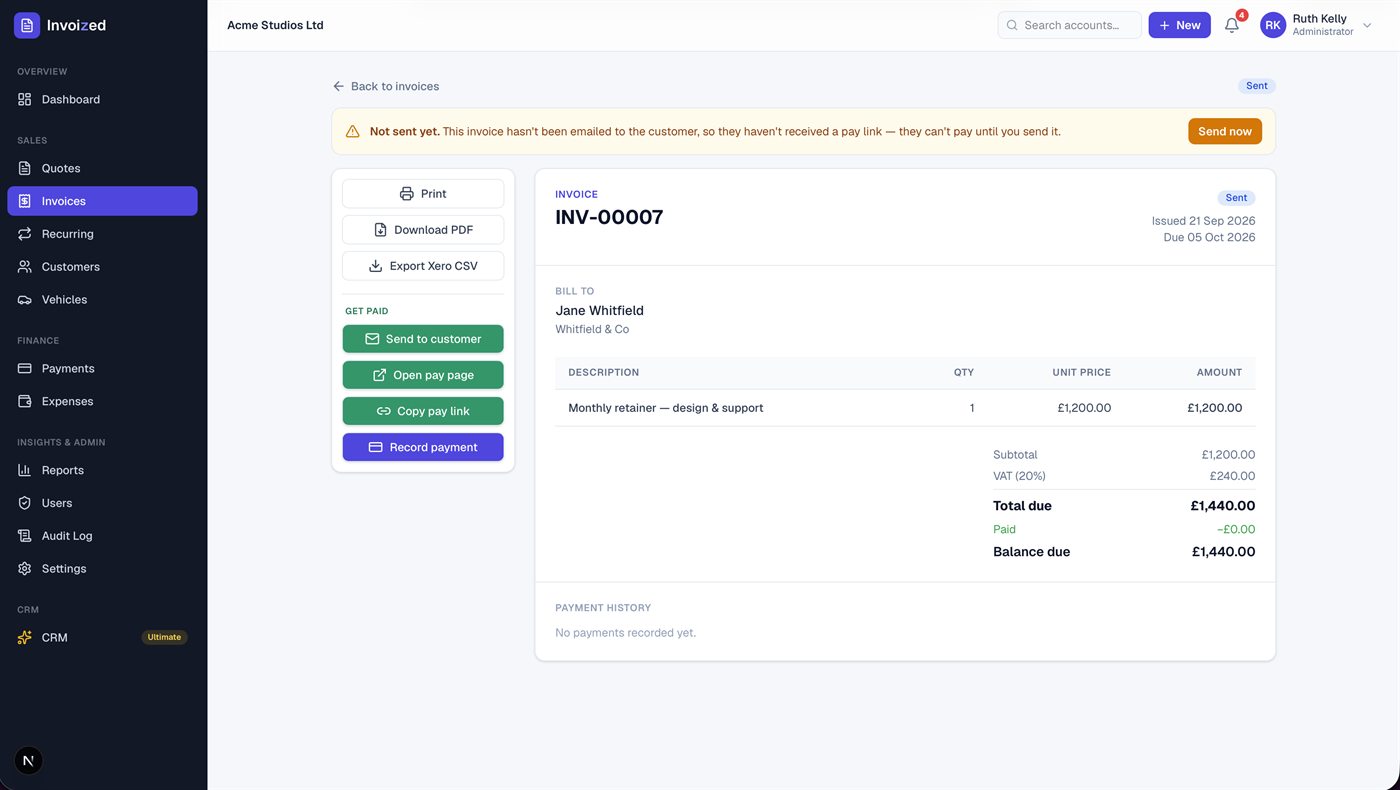Click the £240.00 VAT amount
The image size is (1400, 790).
[x=1232, y=476]
